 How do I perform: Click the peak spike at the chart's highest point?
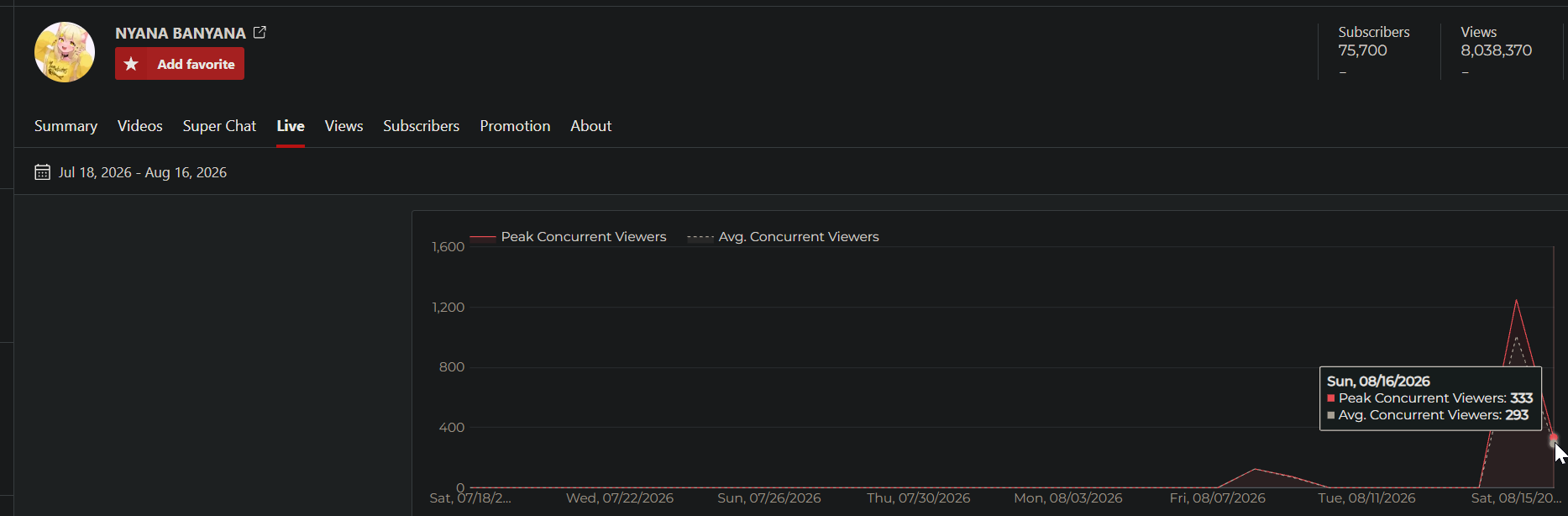point(1516,300)
